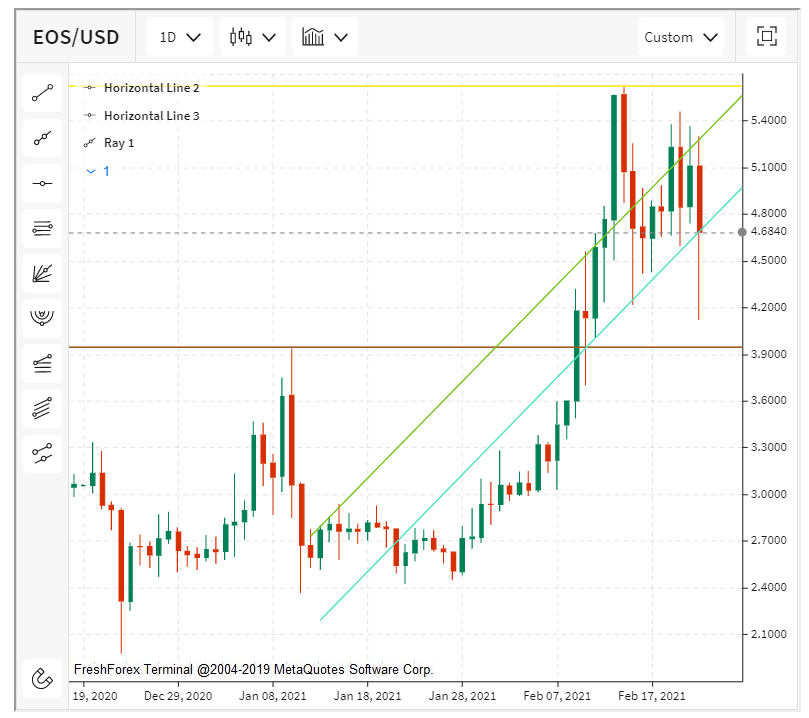
Task: Select the pitchfork drawing tool
Action: 42,453
